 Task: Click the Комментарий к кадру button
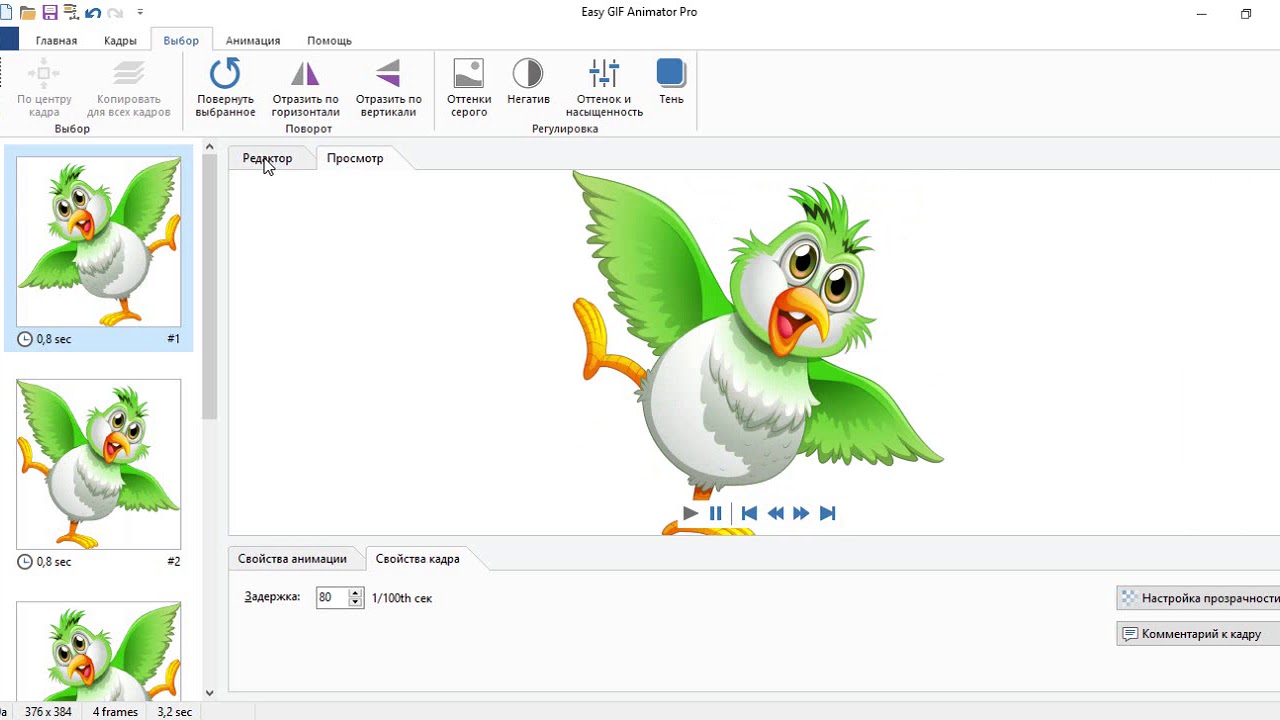(1198, 634)
